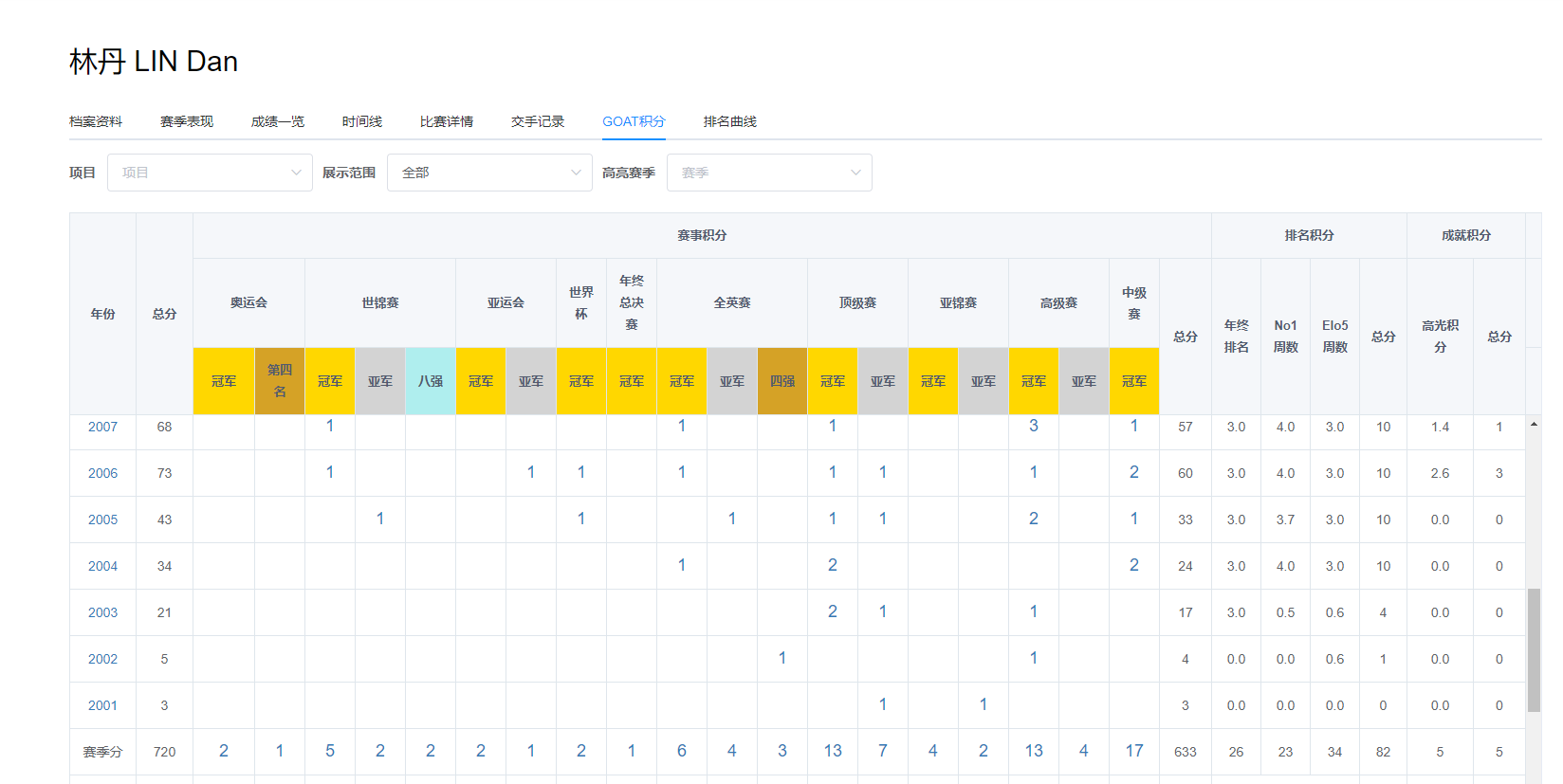Click the 排名积分 group header
This screenshot has height=784, width=1563.
tap(1309, 235)
